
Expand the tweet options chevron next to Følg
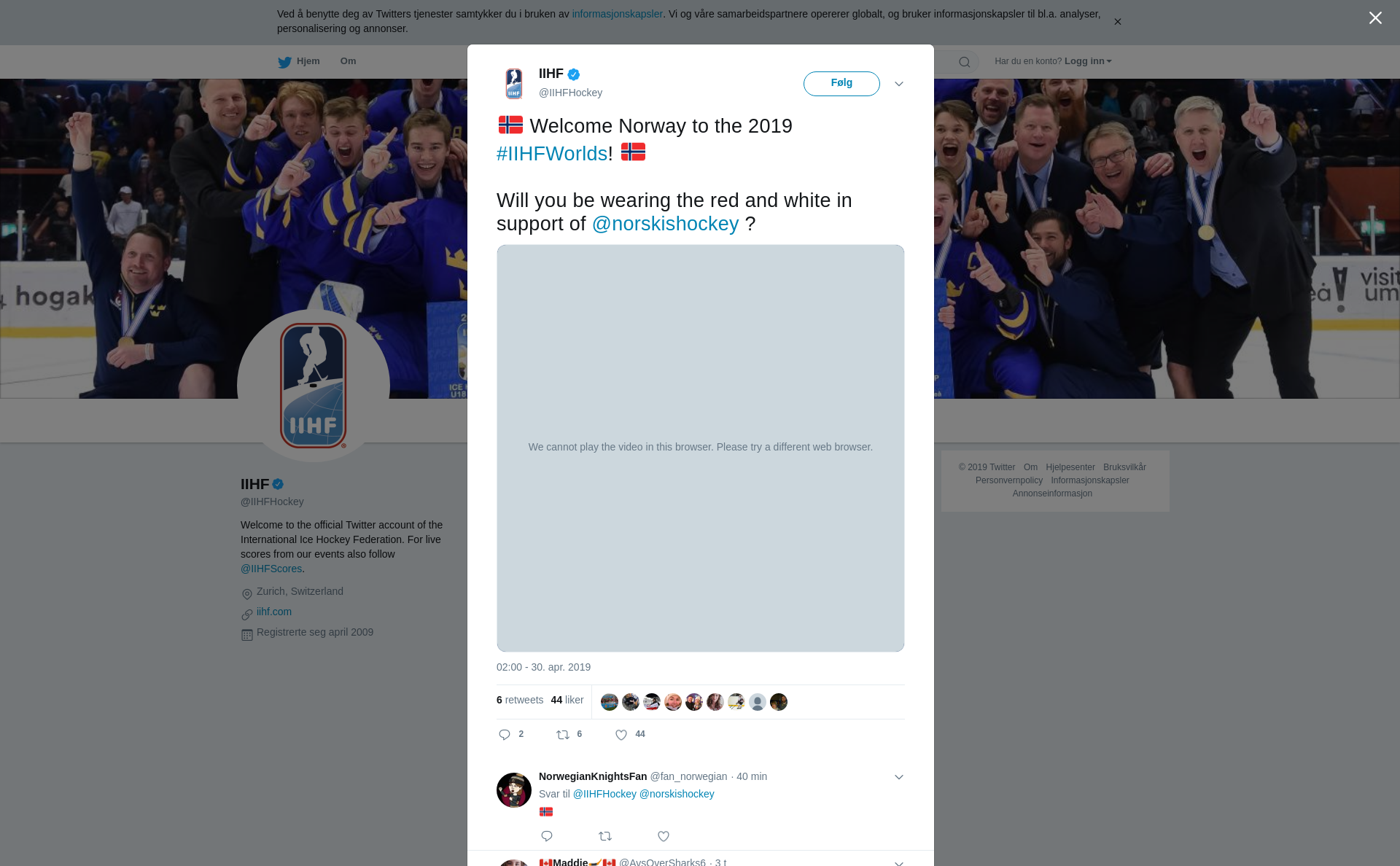[x=899, y=84]
